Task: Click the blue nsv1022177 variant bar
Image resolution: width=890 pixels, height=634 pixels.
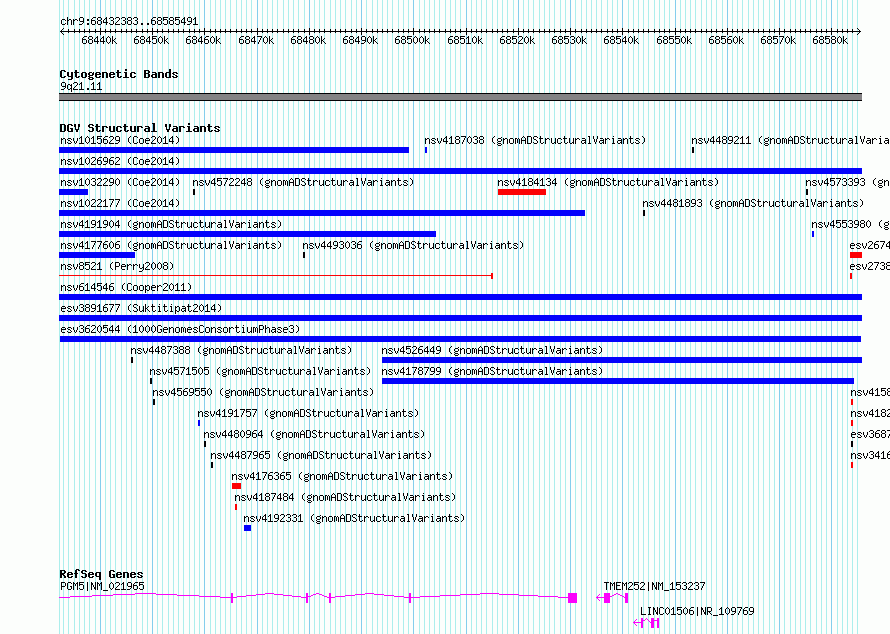Action: coord(322,213)
